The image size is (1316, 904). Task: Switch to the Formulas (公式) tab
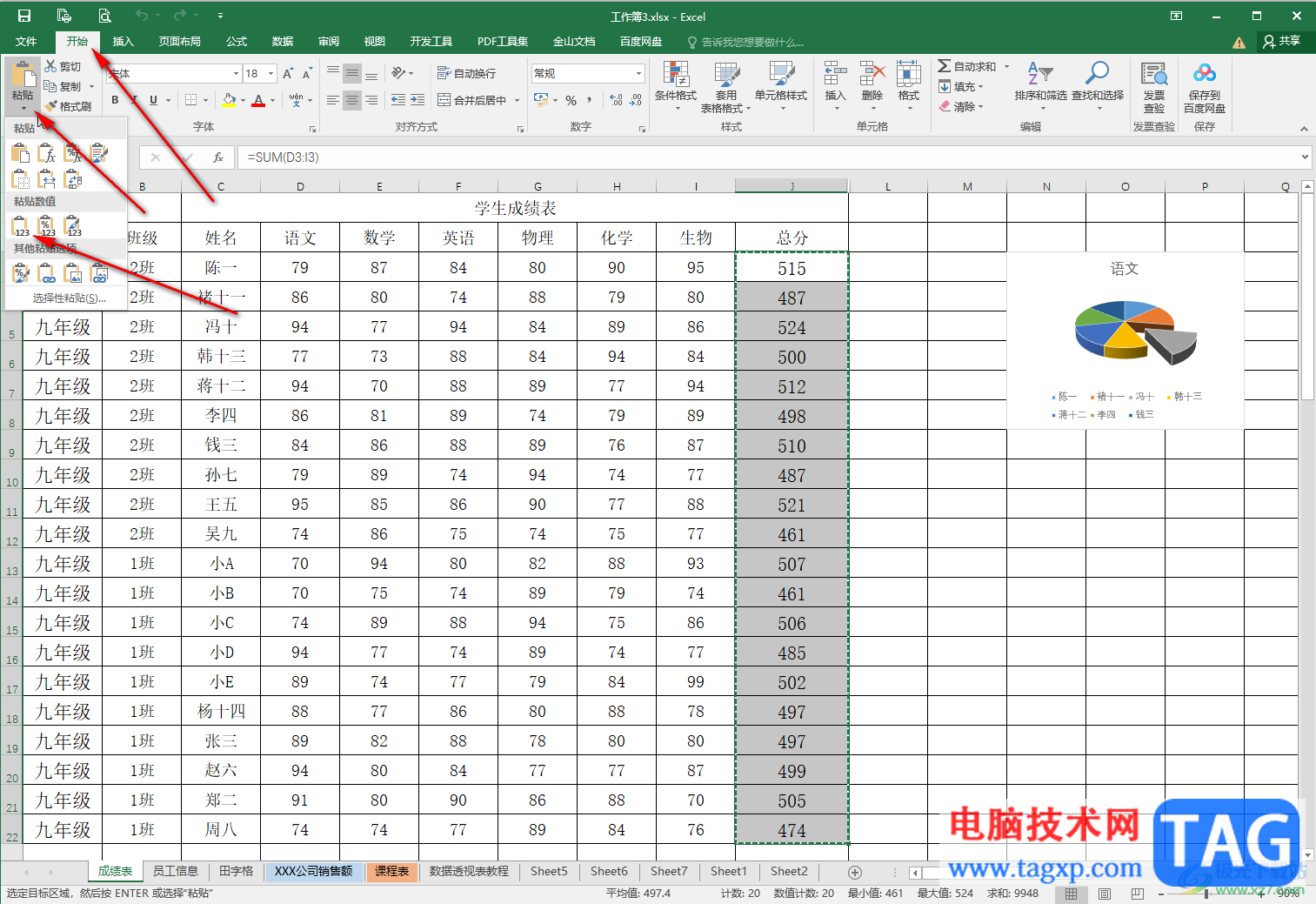pyautogui.click(x=237, y=42)
